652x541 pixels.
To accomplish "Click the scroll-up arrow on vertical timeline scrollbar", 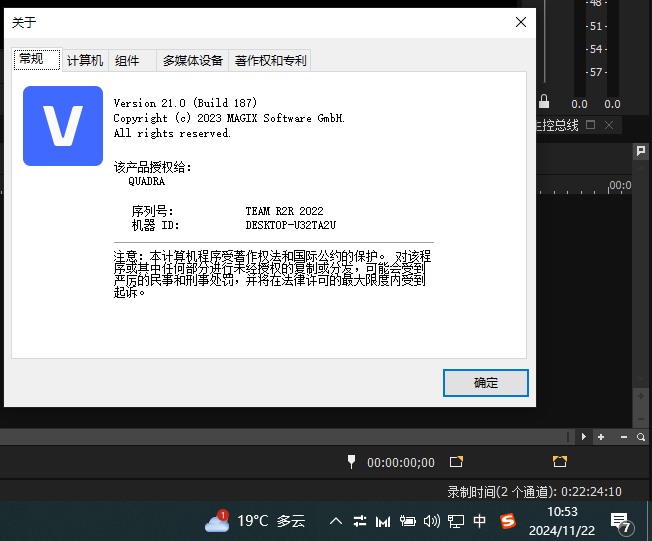I will click(x=641, y=168).
